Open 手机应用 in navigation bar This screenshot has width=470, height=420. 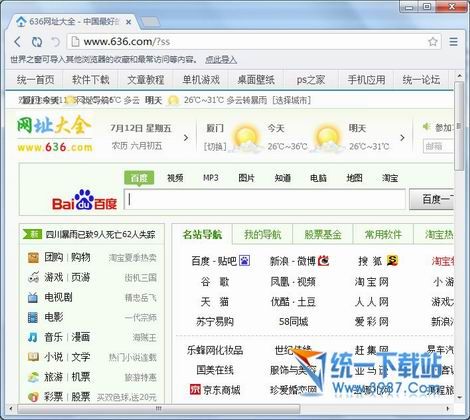tap(366, 80)
